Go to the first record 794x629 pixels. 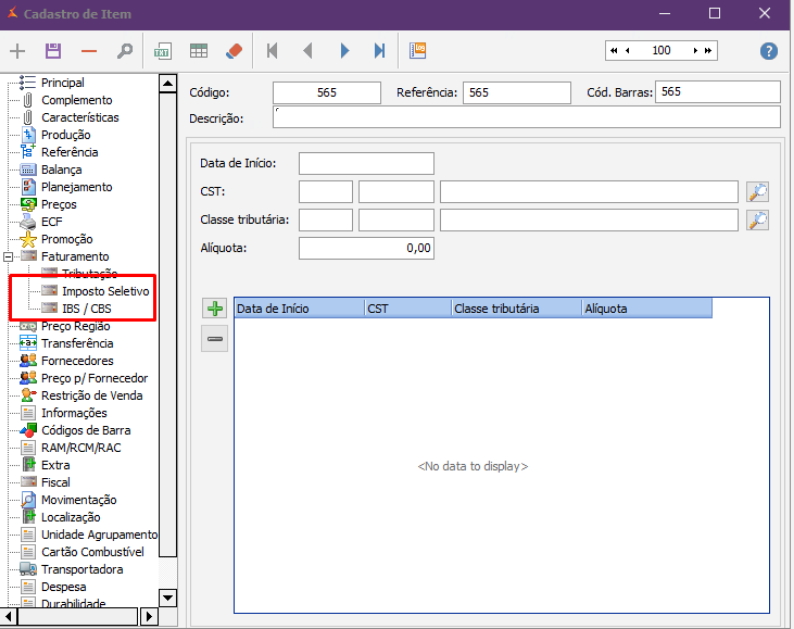(272, 51)
